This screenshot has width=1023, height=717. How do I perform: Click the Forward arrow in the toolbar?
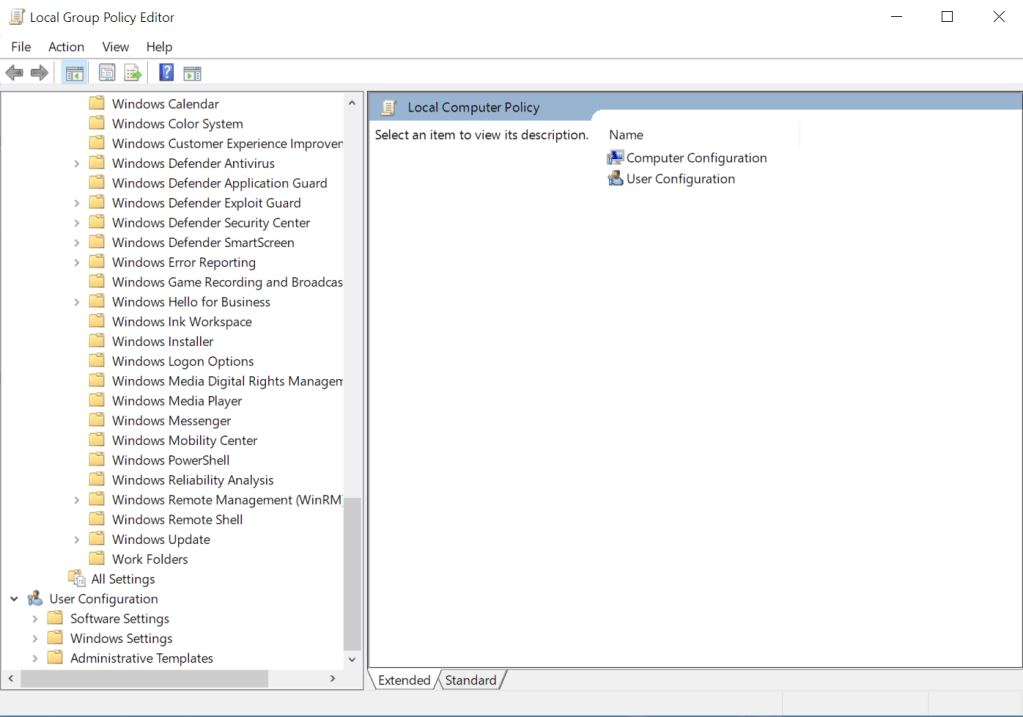click(x=39, y=73)
